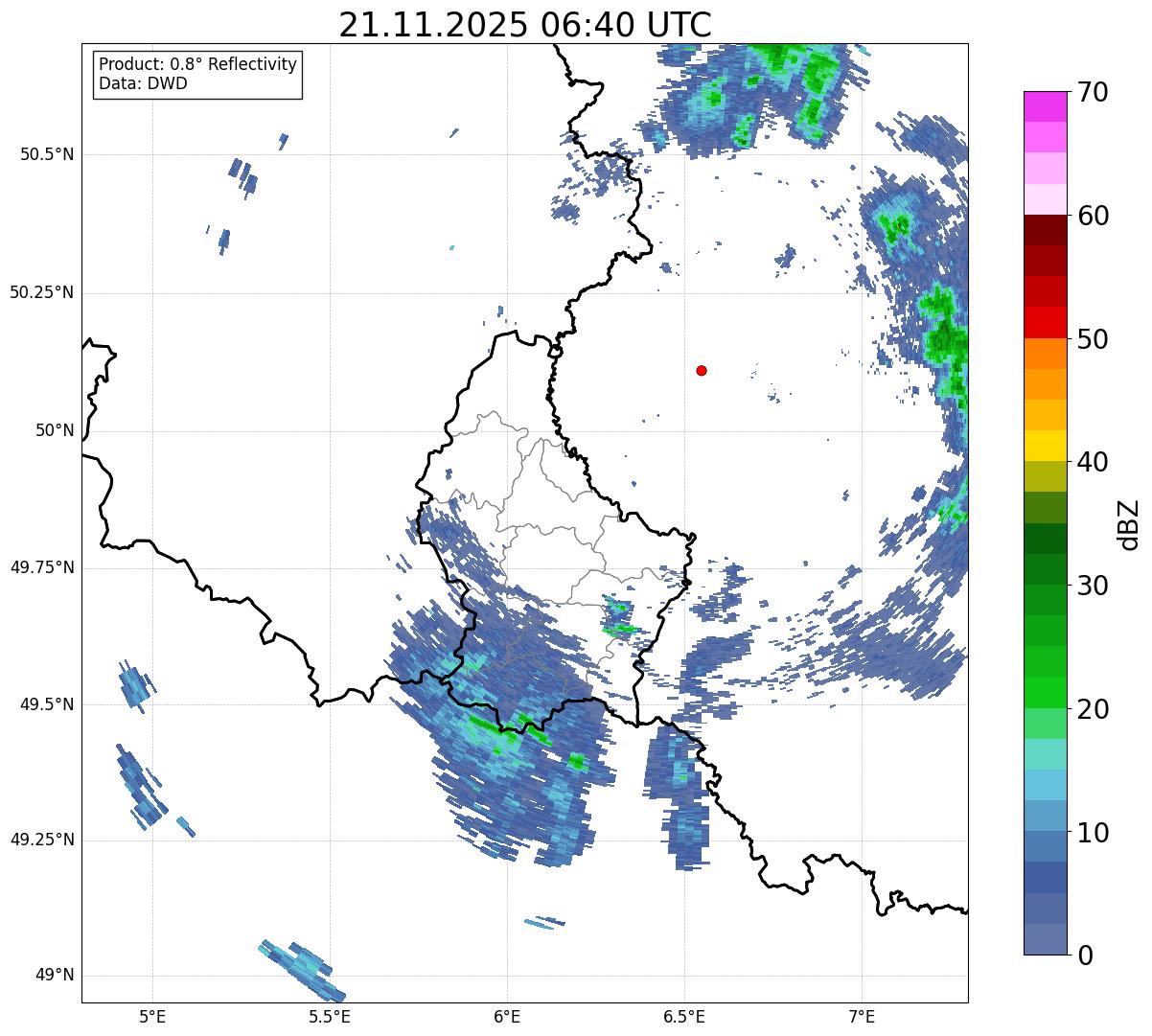Click the 6.5°E longitude label
This screenshot has height=1036, width=1152.
[x=684, y=1017]
